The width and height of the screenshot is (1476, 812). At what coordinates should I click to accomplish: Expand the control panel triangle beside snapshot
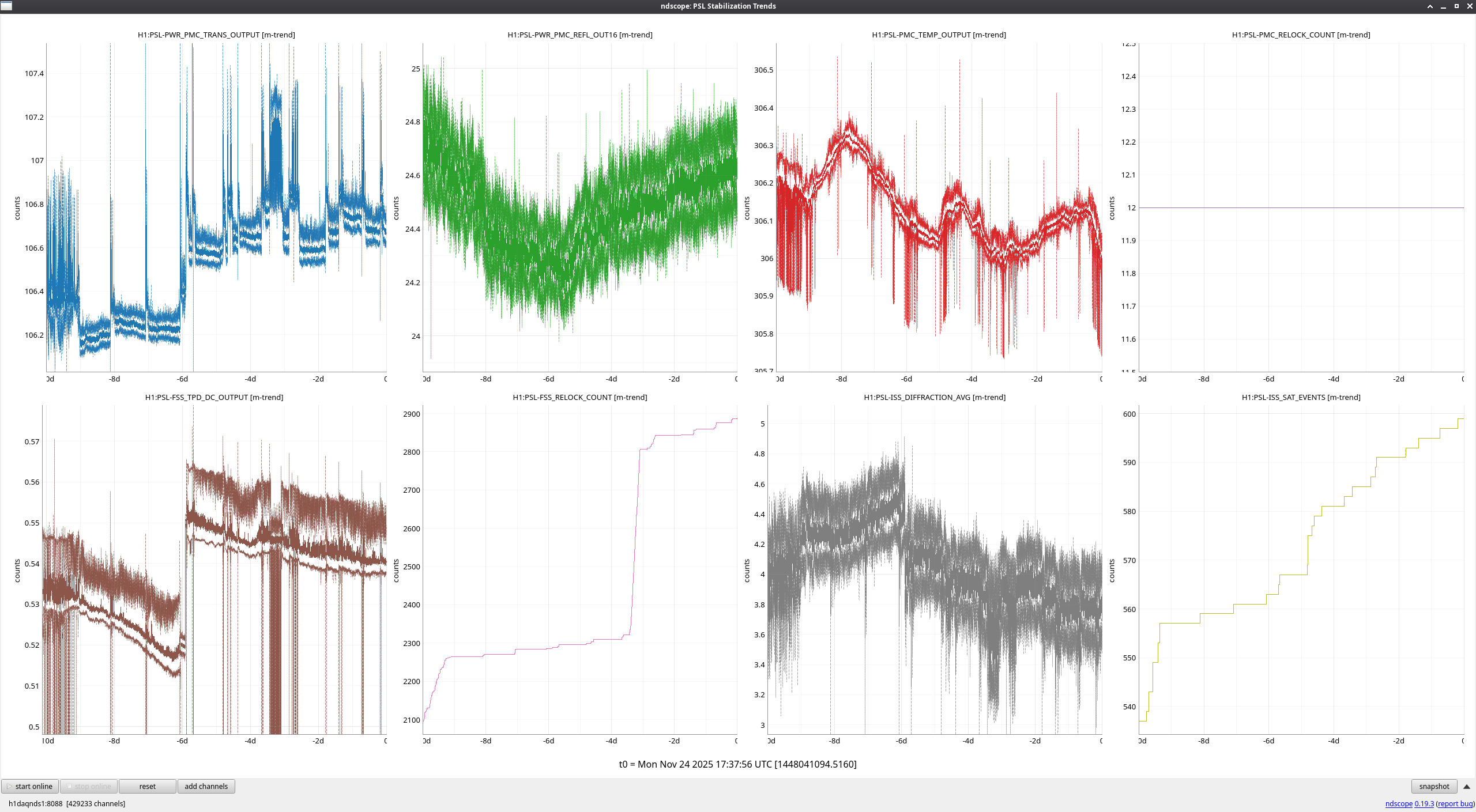coord(1467,786)
